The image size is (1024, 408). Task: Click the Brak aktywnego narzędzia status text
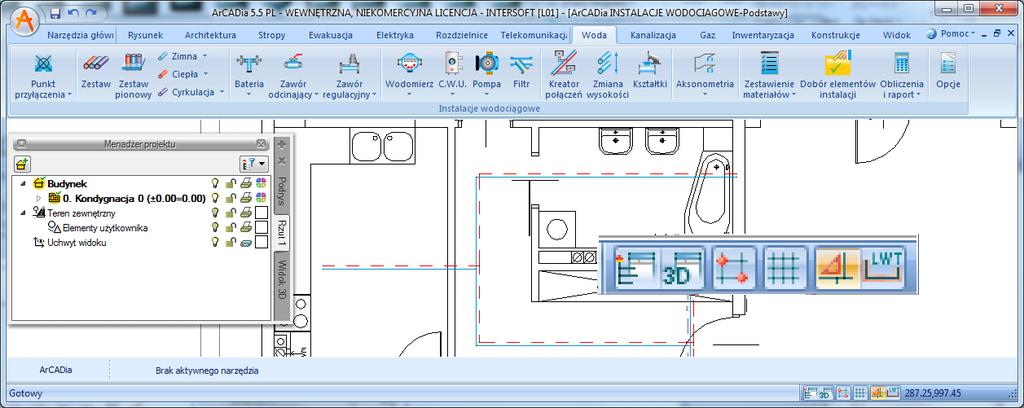coord(207,370)
